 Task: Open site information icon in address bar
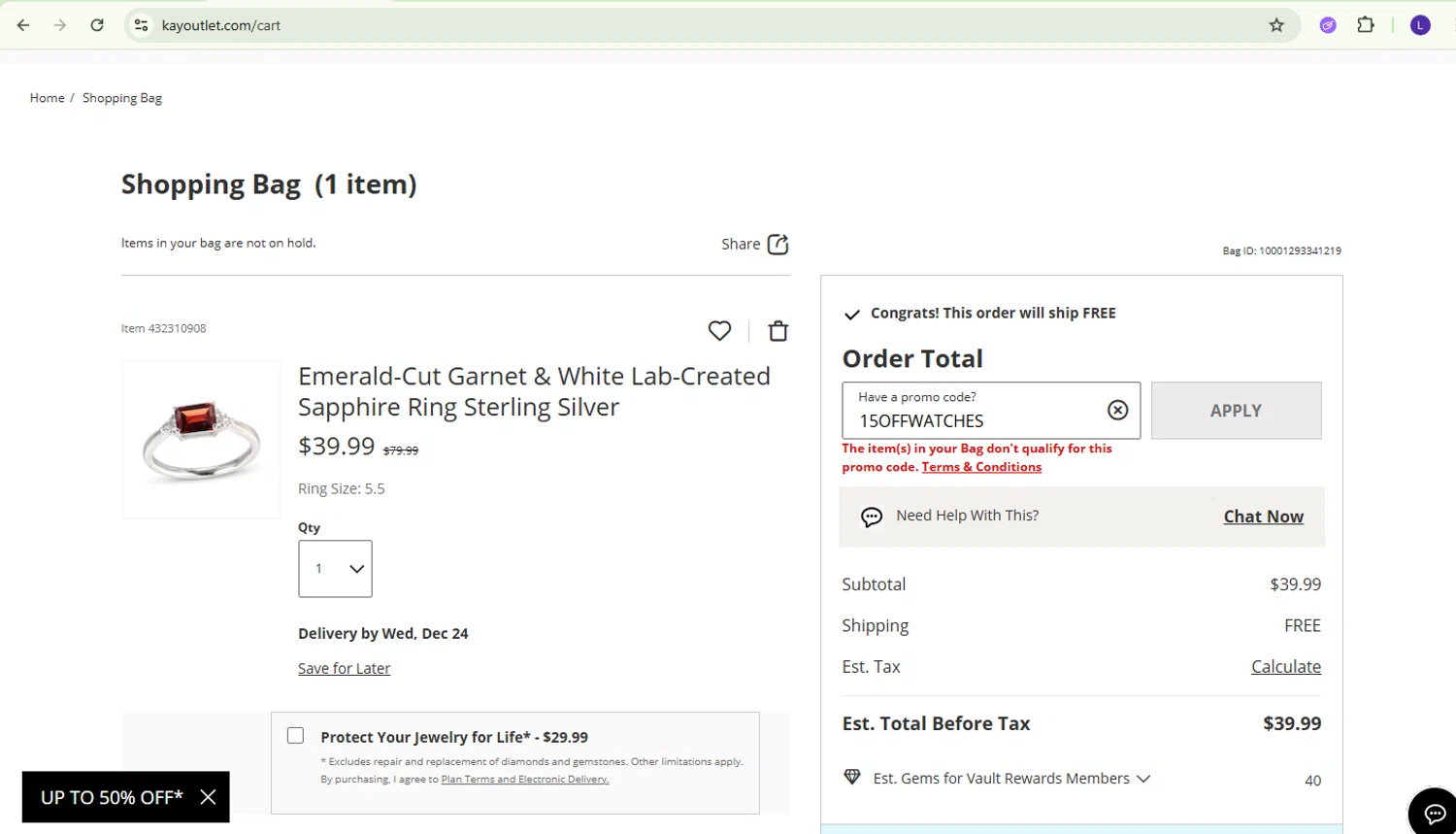[x=142, y=25]
